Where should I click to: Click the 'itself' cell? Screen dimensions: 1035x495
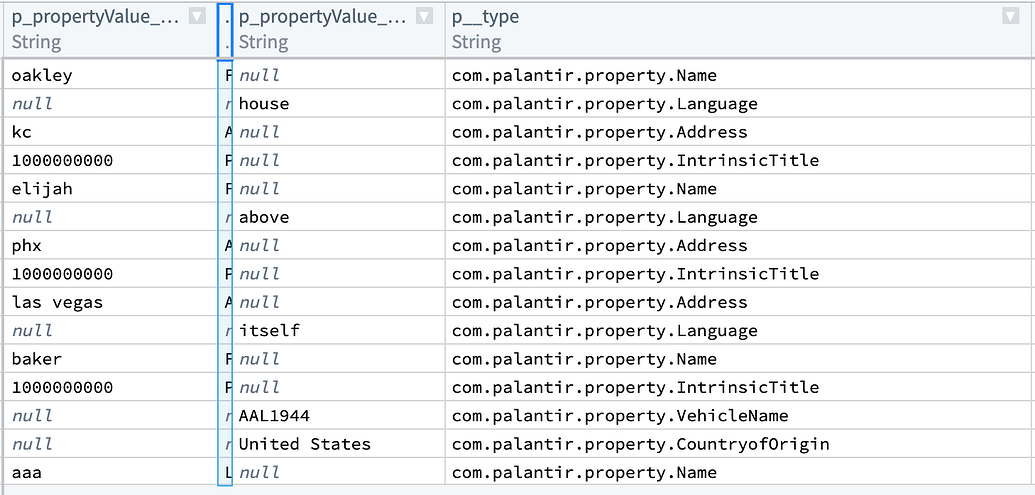pyautogui.click(x=269, y=330)
